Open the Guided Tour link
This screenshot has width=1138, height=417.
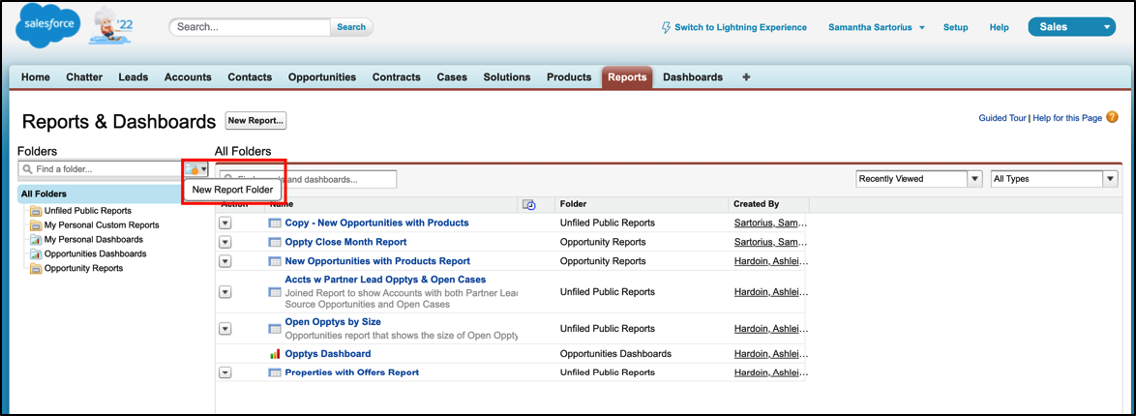coord(1002,118)
